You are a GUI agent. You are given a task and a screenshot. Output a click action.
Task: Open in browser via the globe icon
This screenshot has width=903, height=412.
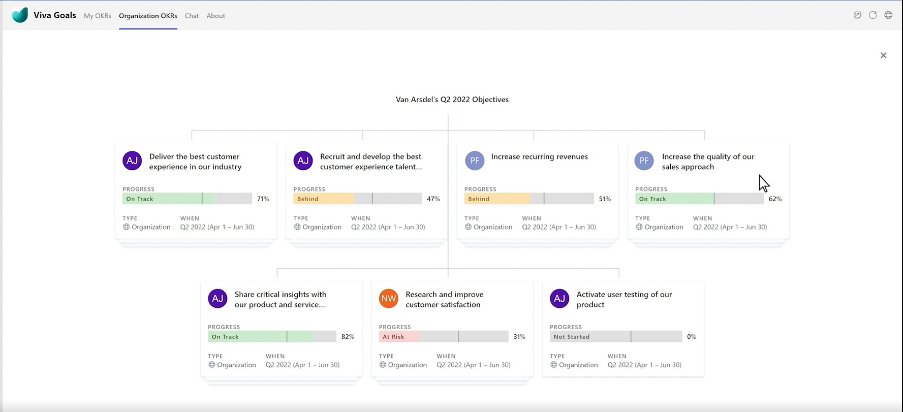889,16
